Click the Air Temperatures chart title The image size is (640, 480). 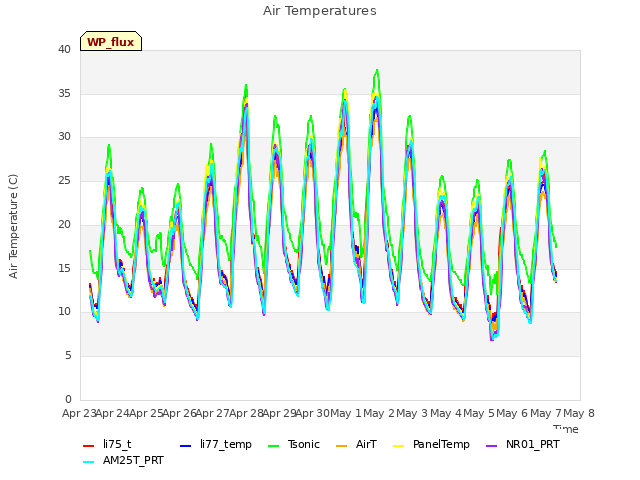point(320,11)
